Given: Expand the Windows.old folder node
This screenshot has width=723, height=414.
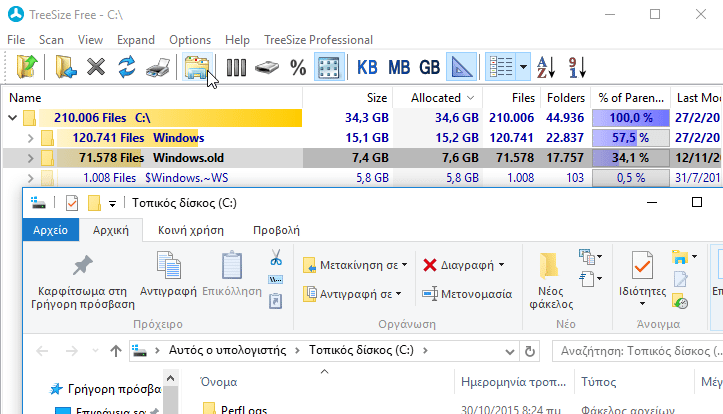Looking at the screenshot, I should (30, 158).
